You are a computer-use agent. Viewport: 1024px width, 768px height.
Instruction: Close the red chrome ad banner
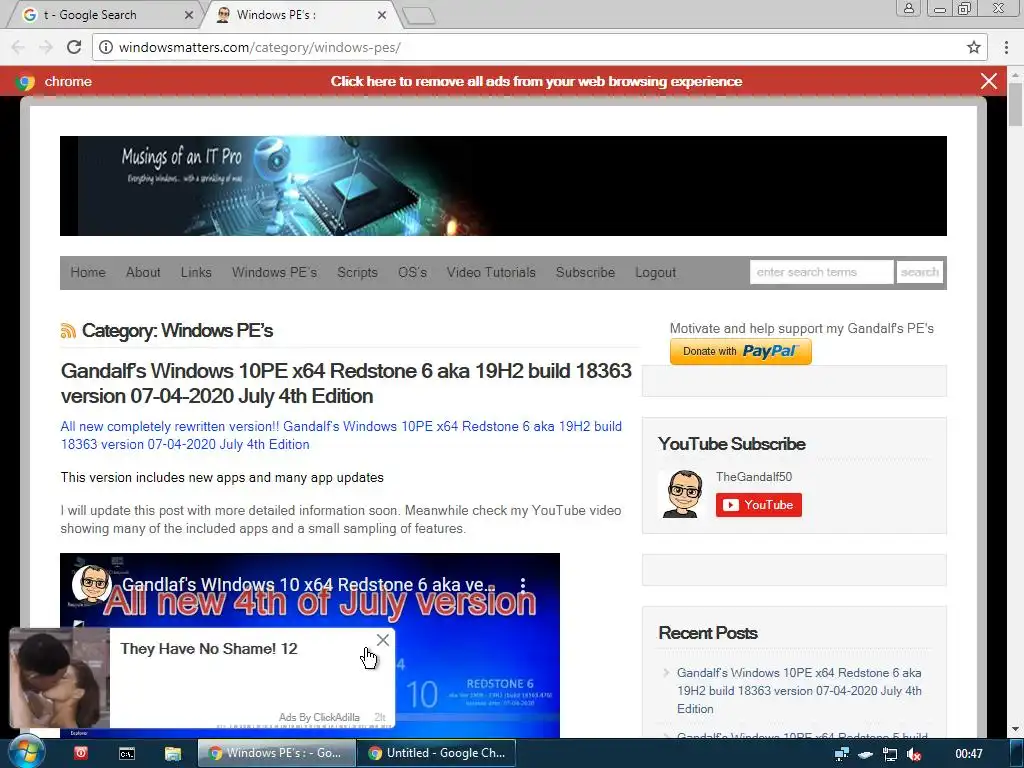[x=989, y=81]
